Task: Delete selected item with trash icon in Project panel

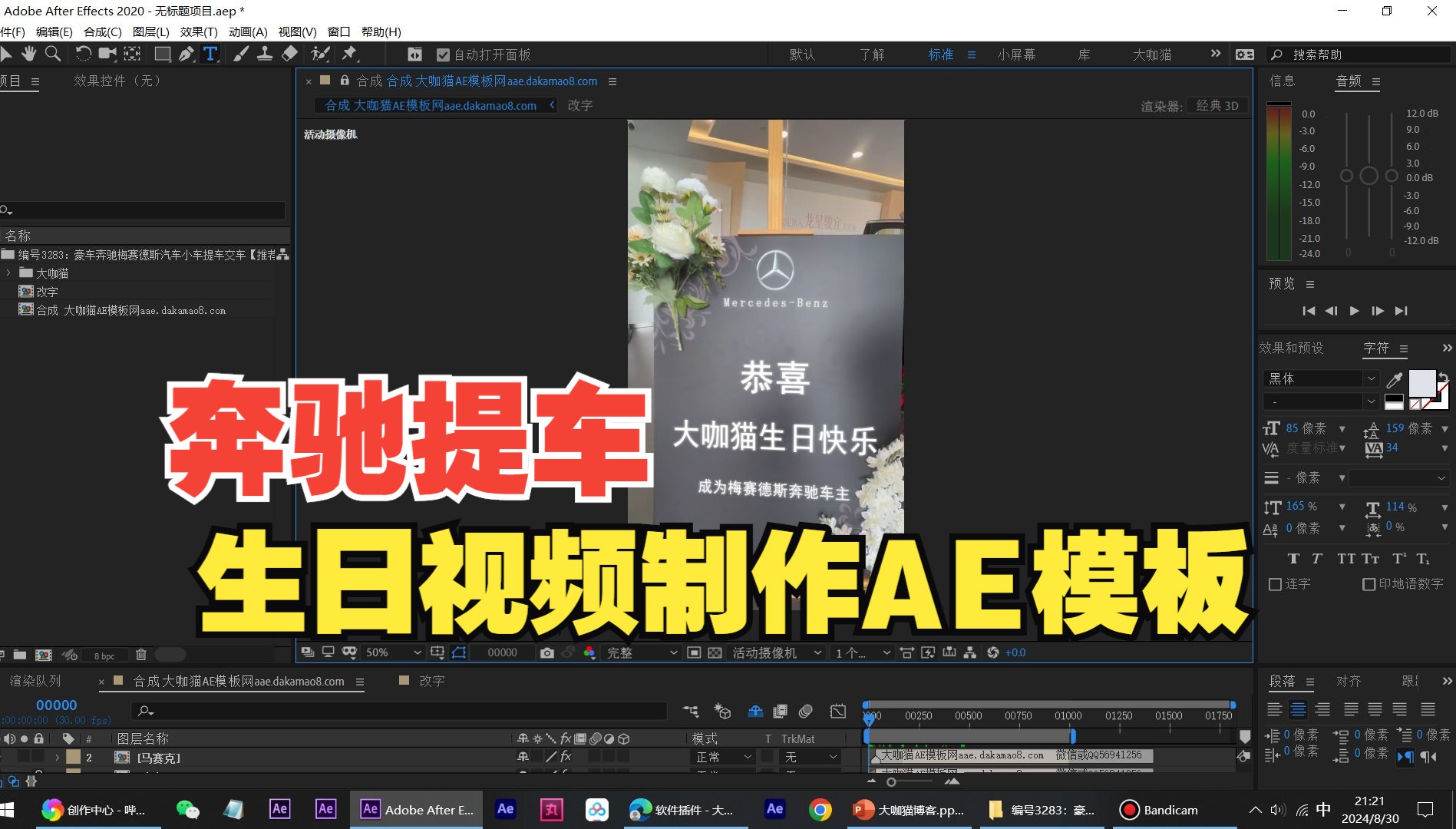Action: point(141,655)
